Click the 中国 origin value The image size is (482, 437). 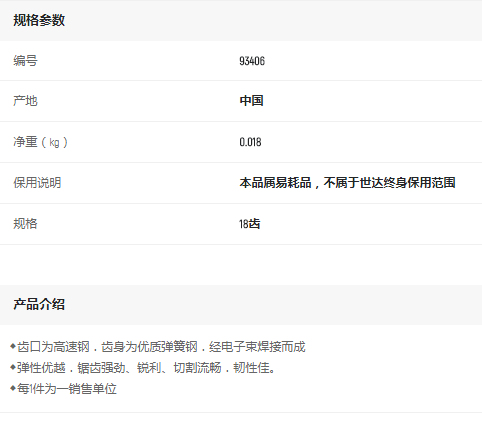[x=252, y=101]
